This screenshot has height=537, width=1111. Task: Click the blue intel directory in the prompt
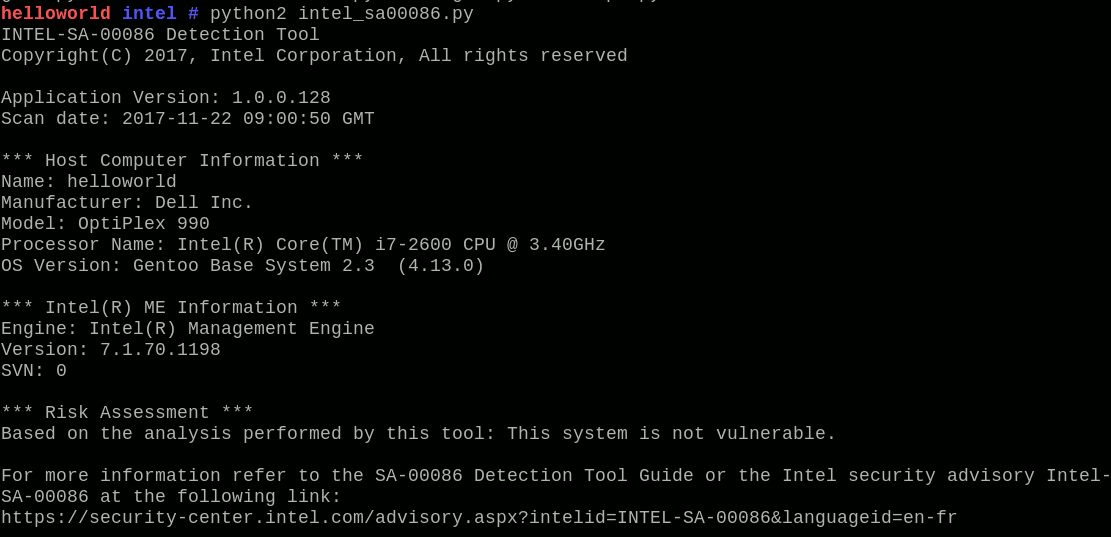(x=148, y=14)
